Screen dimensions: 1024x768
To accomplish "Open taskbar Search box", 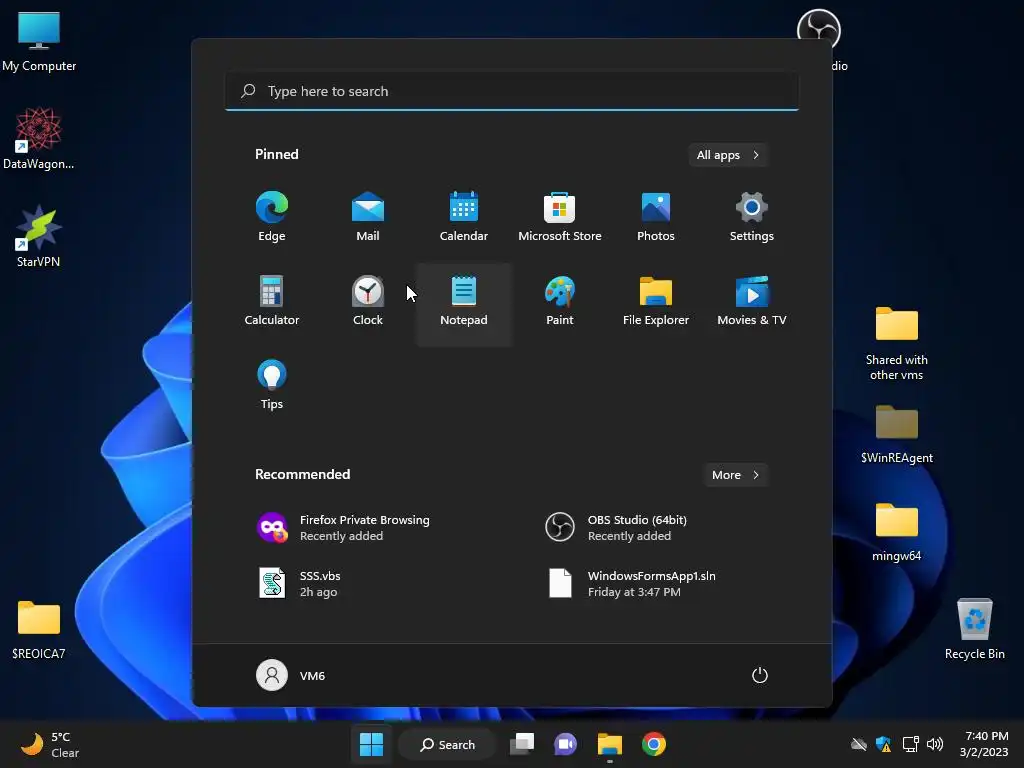I will (x=447, y=744).
